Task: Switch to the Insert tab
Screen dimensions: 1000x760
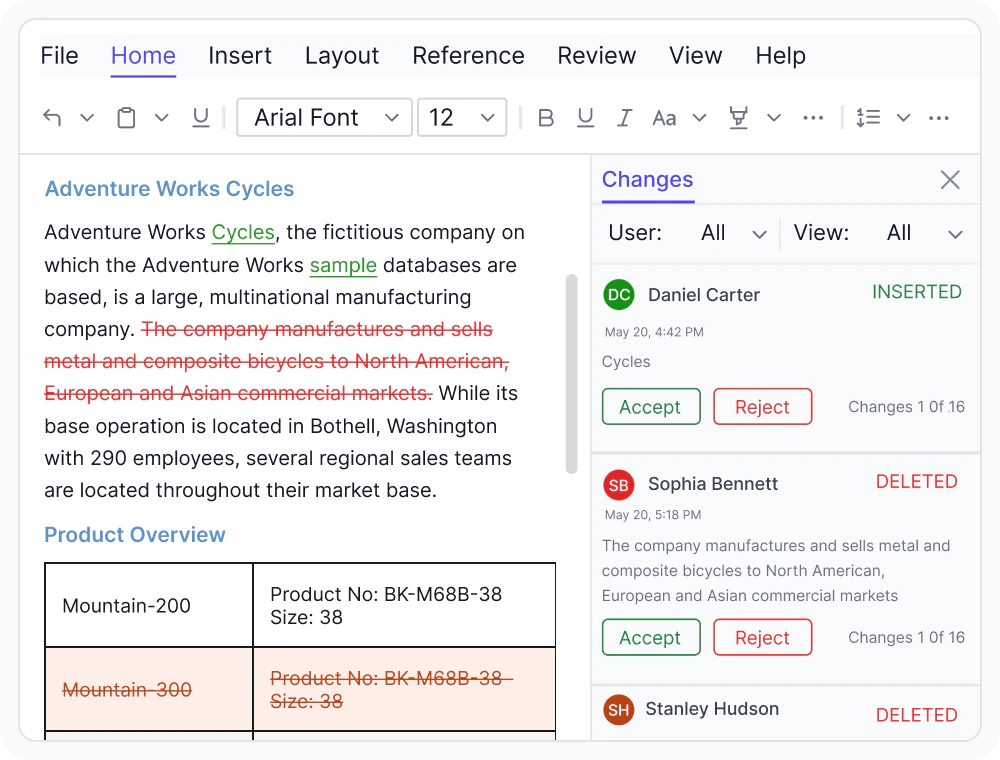Action: [x=240, y=56]
